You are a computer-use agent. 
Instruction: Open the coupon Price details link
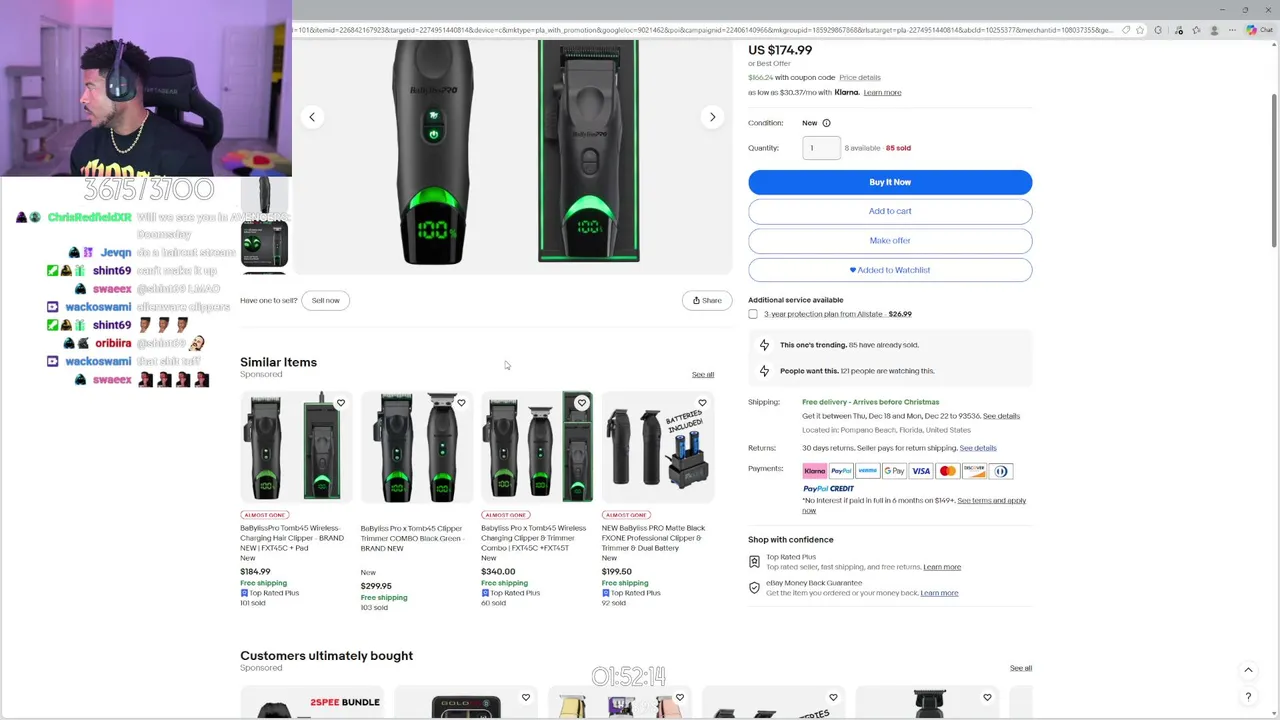click(860, 77)
